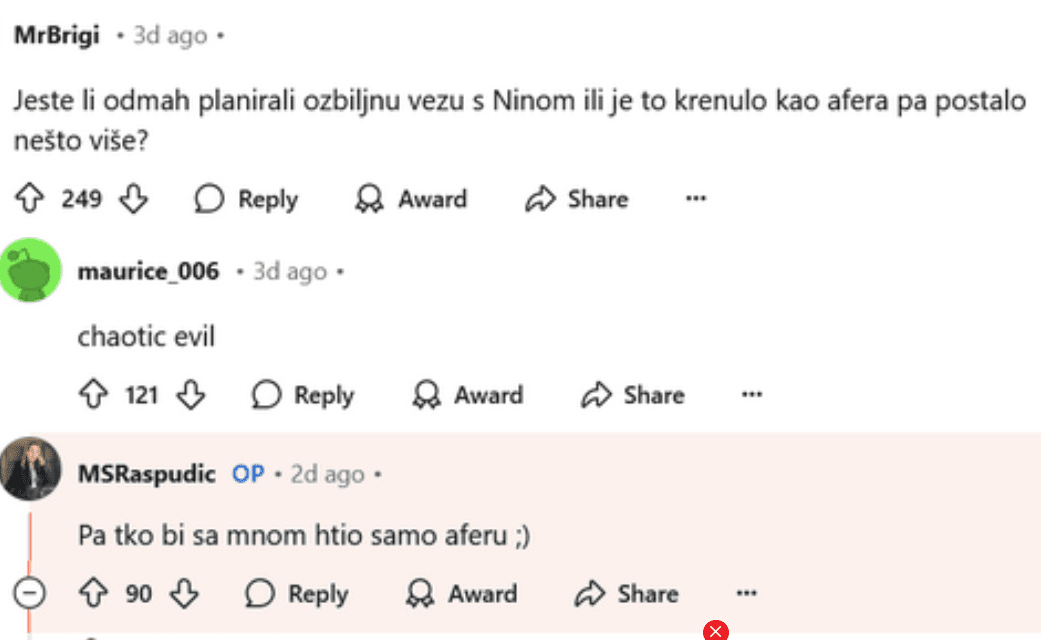1060x640 pixels.
Task: Reply to maurice_006's comment
Action: [303, 395]
